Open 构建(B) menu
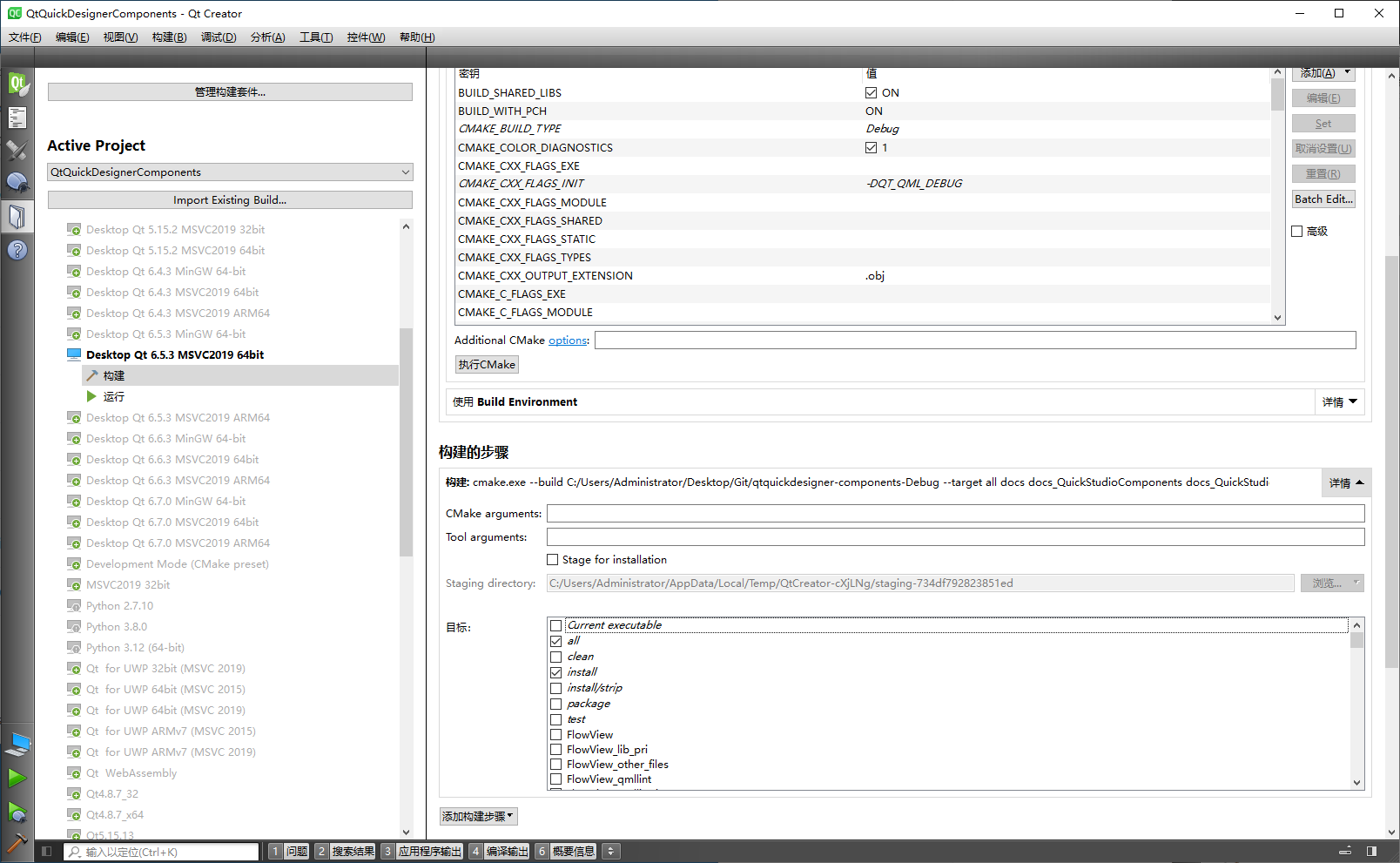The width and height of the screenshot is (1400, 863). [x=169, y=37]
